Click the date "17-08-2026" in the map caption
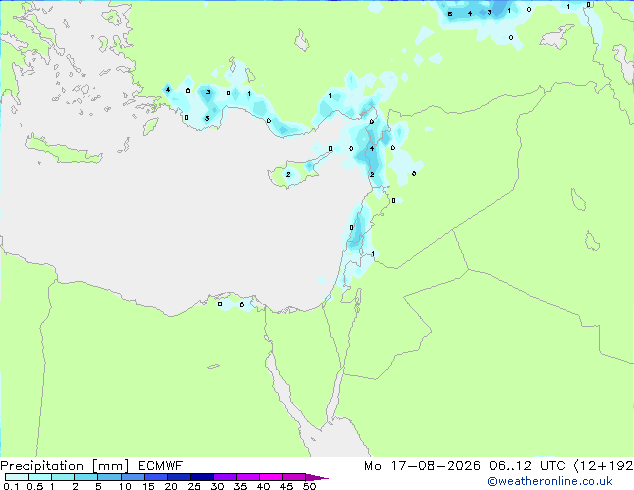634x490 pixels. (x=435, y=466)
